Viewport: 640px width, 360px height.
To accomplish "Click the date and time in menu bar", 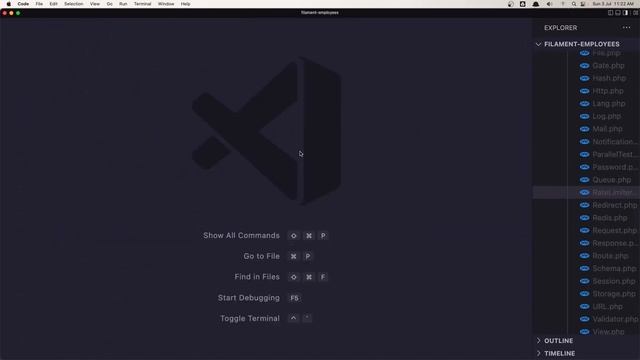I will tap(613, 4).
